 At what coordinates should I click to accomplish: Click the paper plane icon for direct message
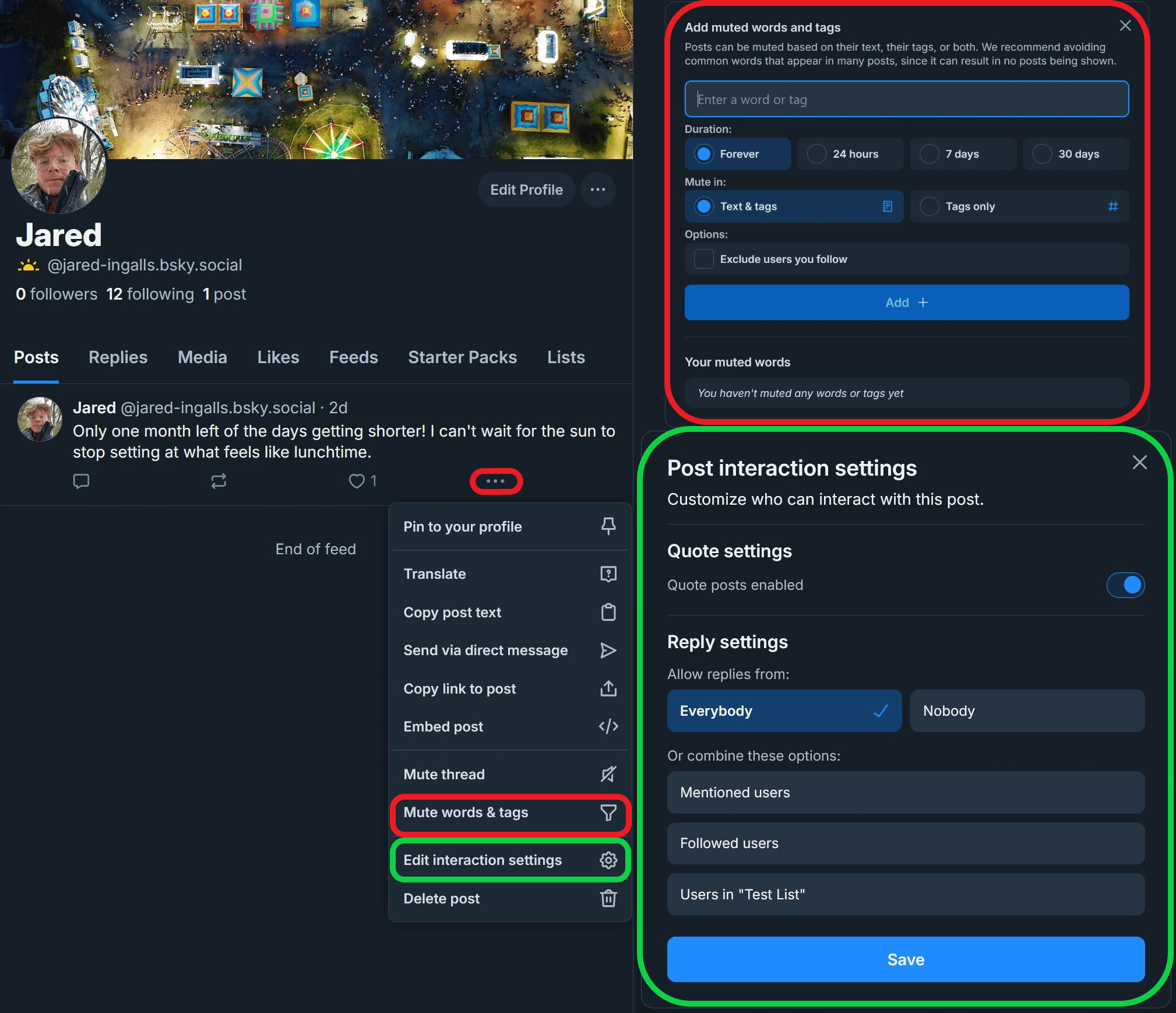(x=608, y=650)
